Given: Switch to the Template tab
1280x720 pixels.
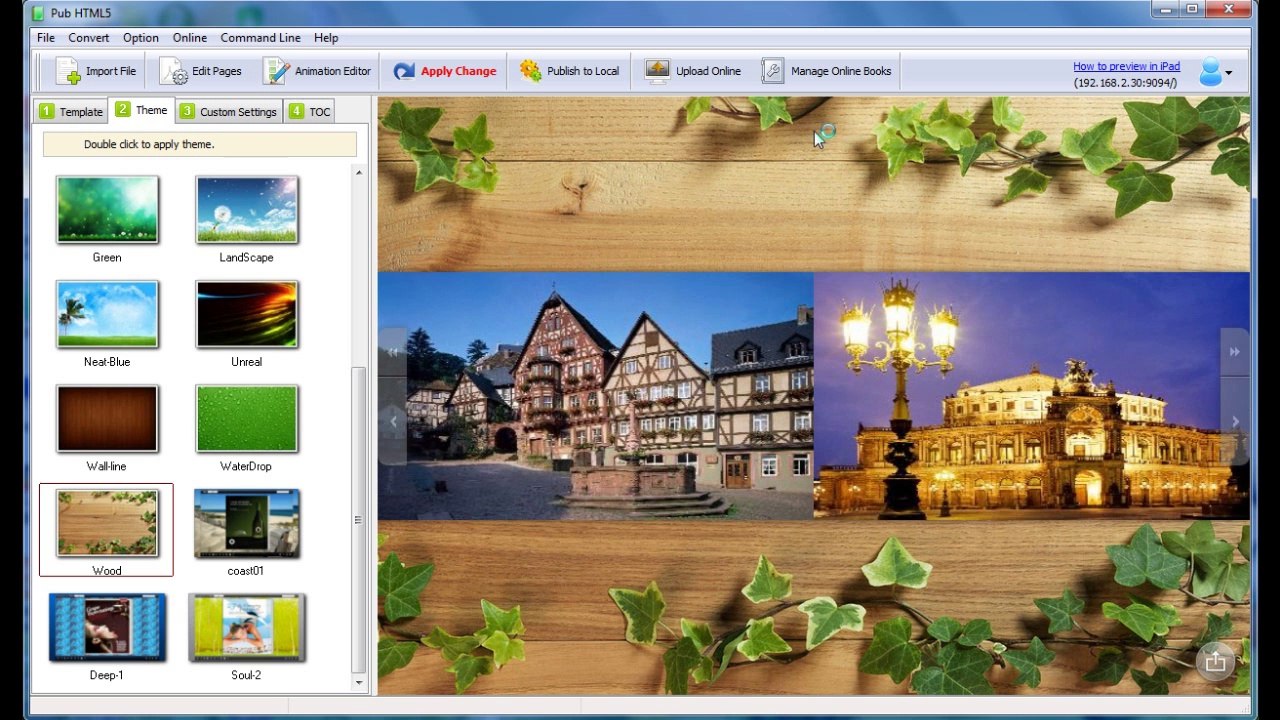Looking at the screenshot, I should click(x=71, y=111).
